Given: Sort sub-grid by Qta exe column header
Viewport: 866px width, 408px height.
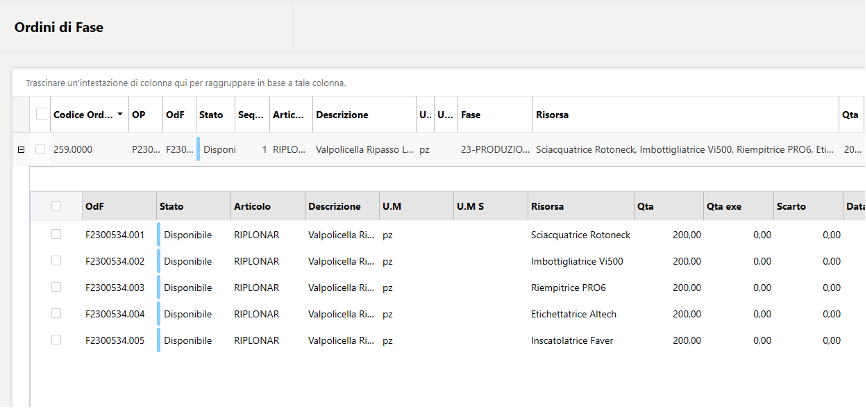Looking at the screenshot, I should [724, 206].
